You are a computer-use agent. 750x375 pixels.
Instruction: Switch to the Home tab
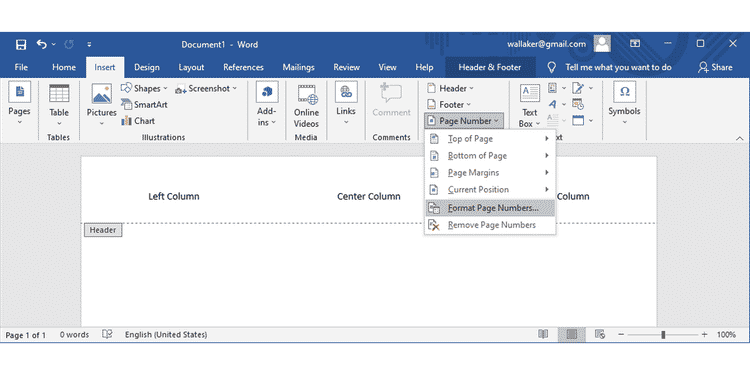64,67
